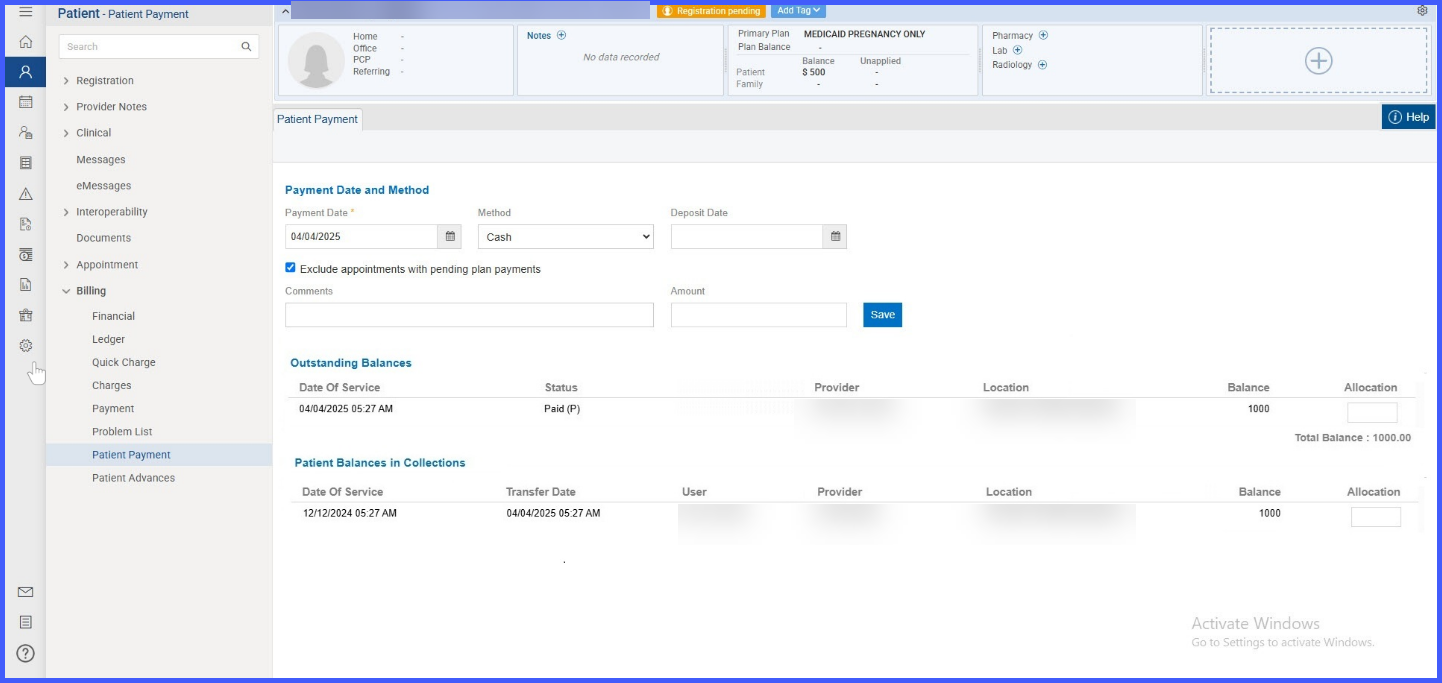The image size is (1442, 683).
Task: Open Deposit Date calendar picker
Action: pos(835,237)
